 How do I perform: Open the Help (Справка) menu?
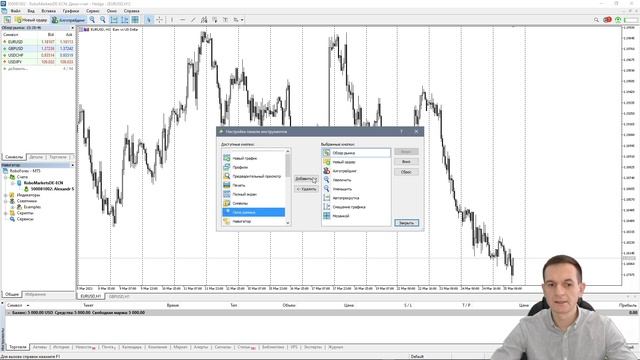[x=131, y=11]
